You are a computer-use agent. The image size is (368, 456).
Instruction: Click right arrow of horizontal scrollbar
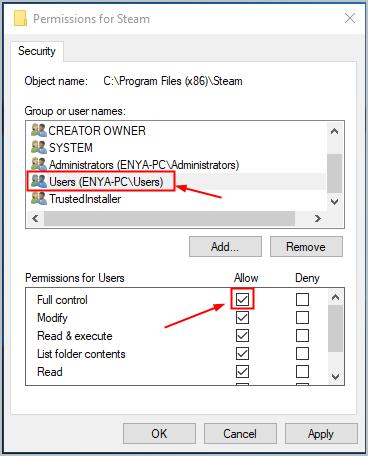318,218
